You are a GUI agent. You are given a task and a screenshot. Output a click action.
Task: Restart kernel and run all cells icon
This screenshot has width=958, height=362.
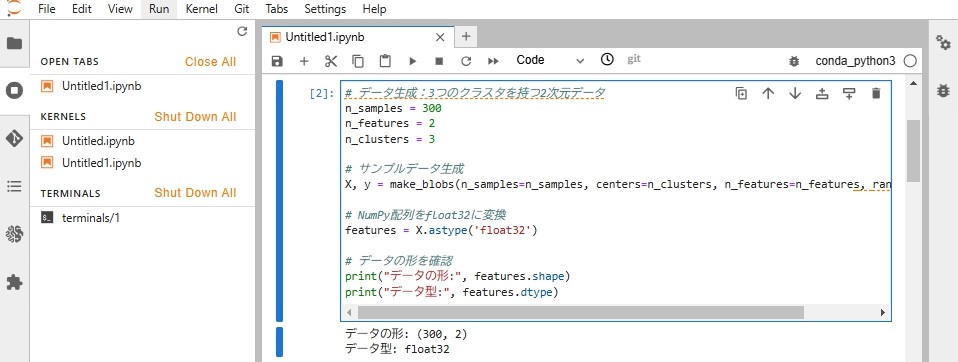click(493, 61)
